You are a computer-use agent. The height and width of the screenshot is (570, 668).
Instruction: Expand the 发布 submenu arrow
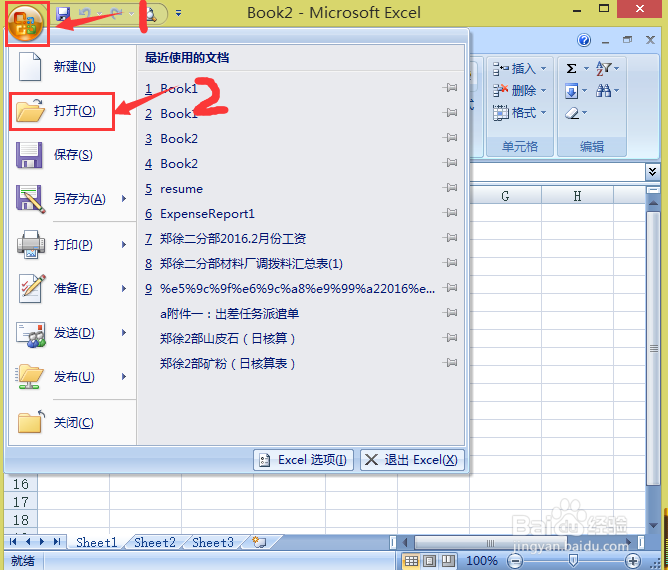124,377
